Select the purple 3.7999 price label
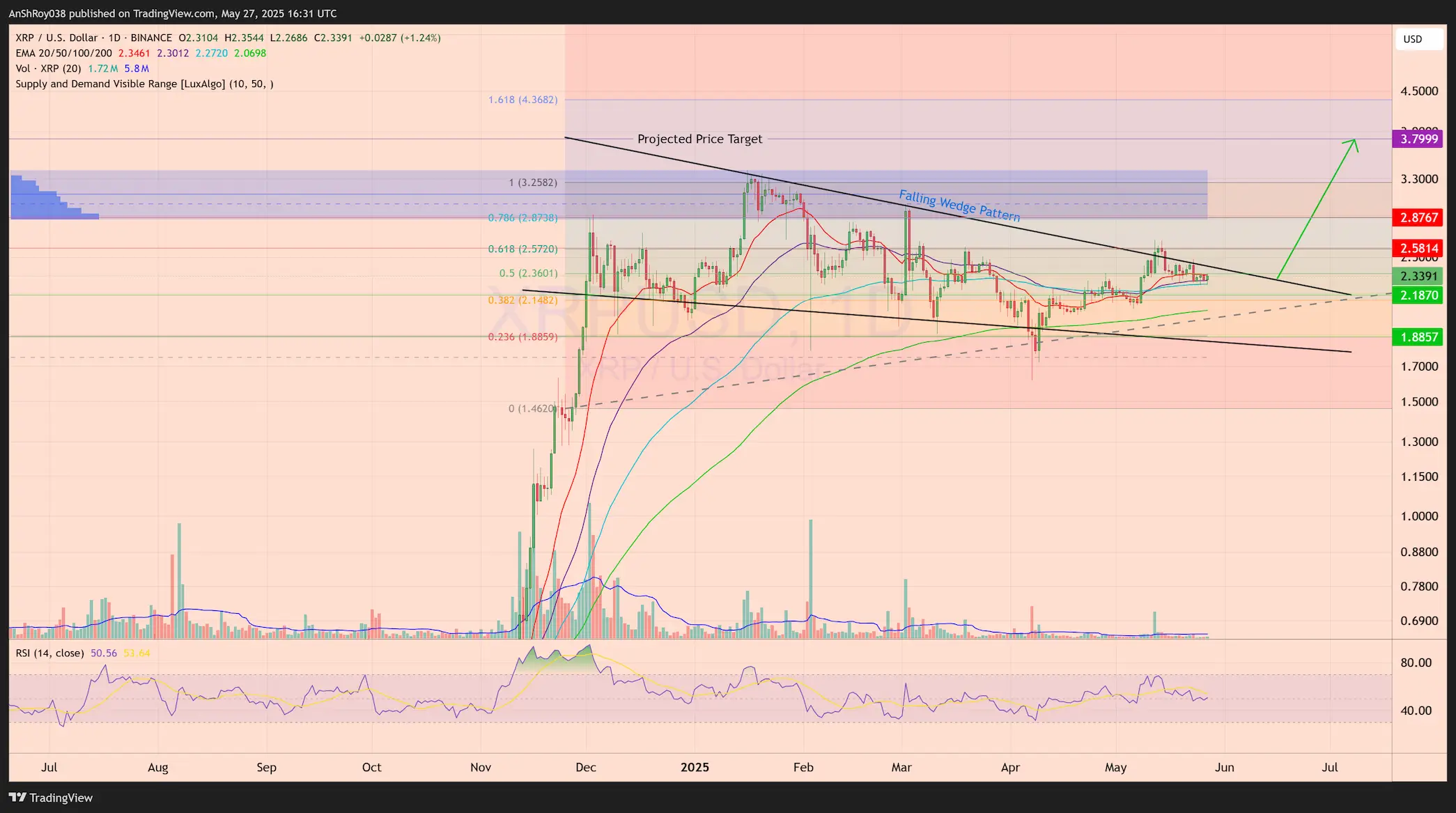1456x813 pixels. (x=1419, y=139)
